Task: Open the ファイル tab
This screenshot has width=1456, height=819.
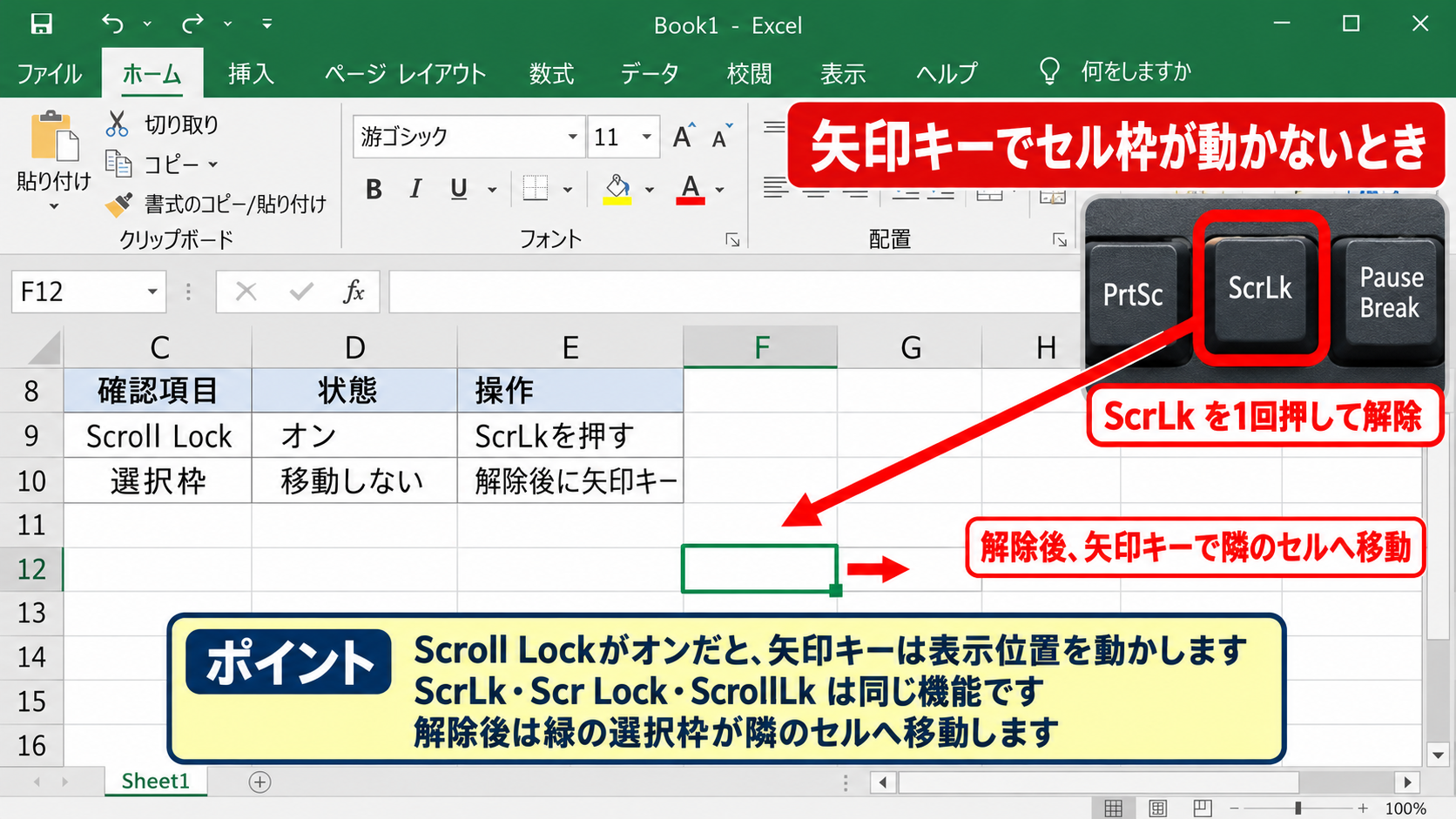Action: point(49,73)
